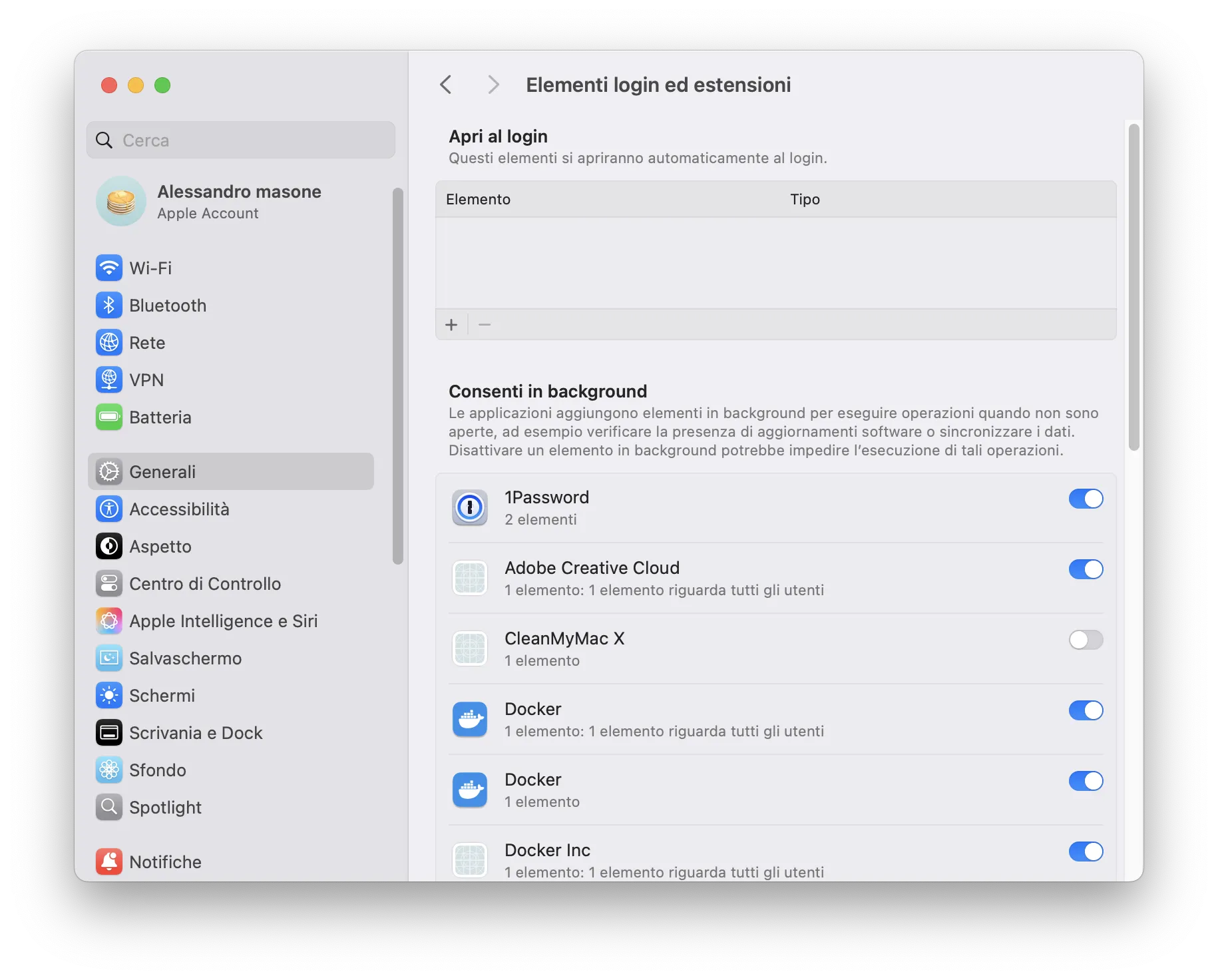Select the Rete globe icon
The width and height of the screenshot is (1218, 980).
[x=109, y=342]
